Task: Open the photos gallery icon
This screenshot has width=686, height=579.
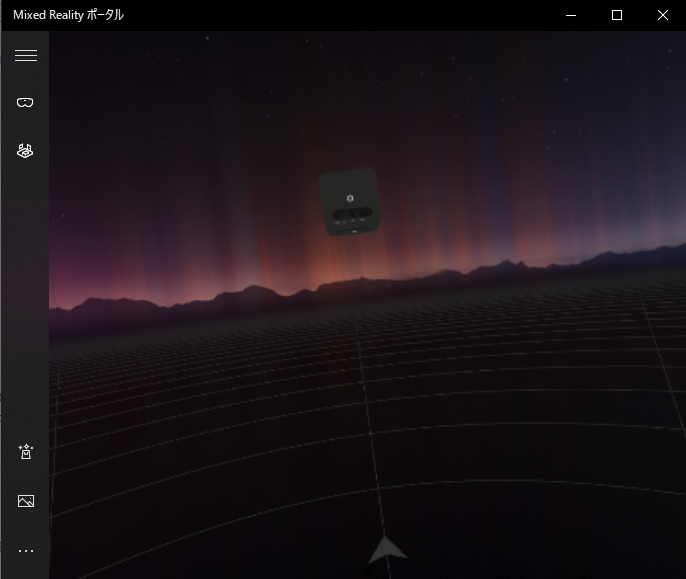Action: pyautogui.click(x=26, y=501)
